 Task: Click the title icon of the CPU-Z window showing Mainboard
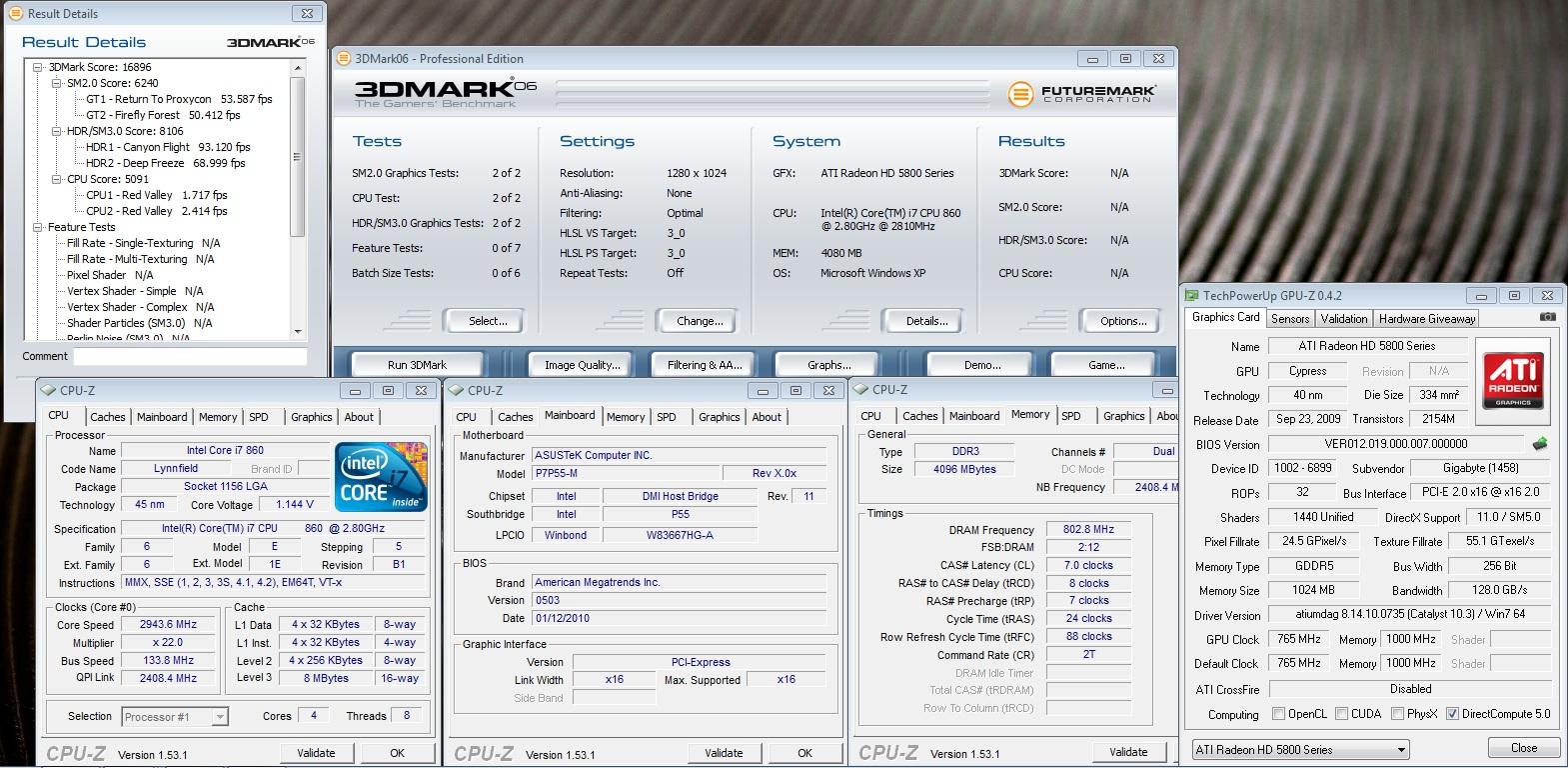click(x=457, y=390)
